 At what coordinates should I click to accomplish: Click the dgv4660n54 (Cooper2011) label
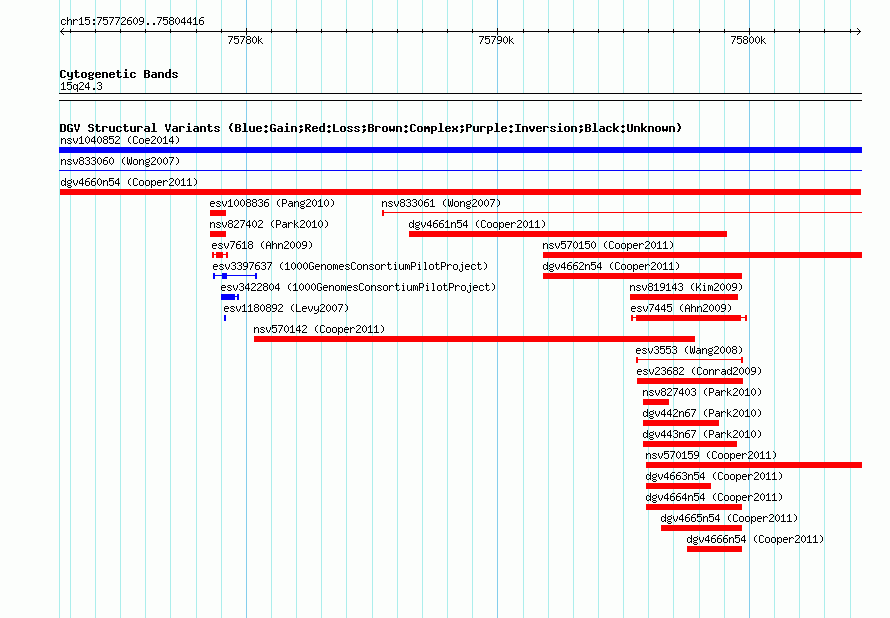tap(129, 182)
